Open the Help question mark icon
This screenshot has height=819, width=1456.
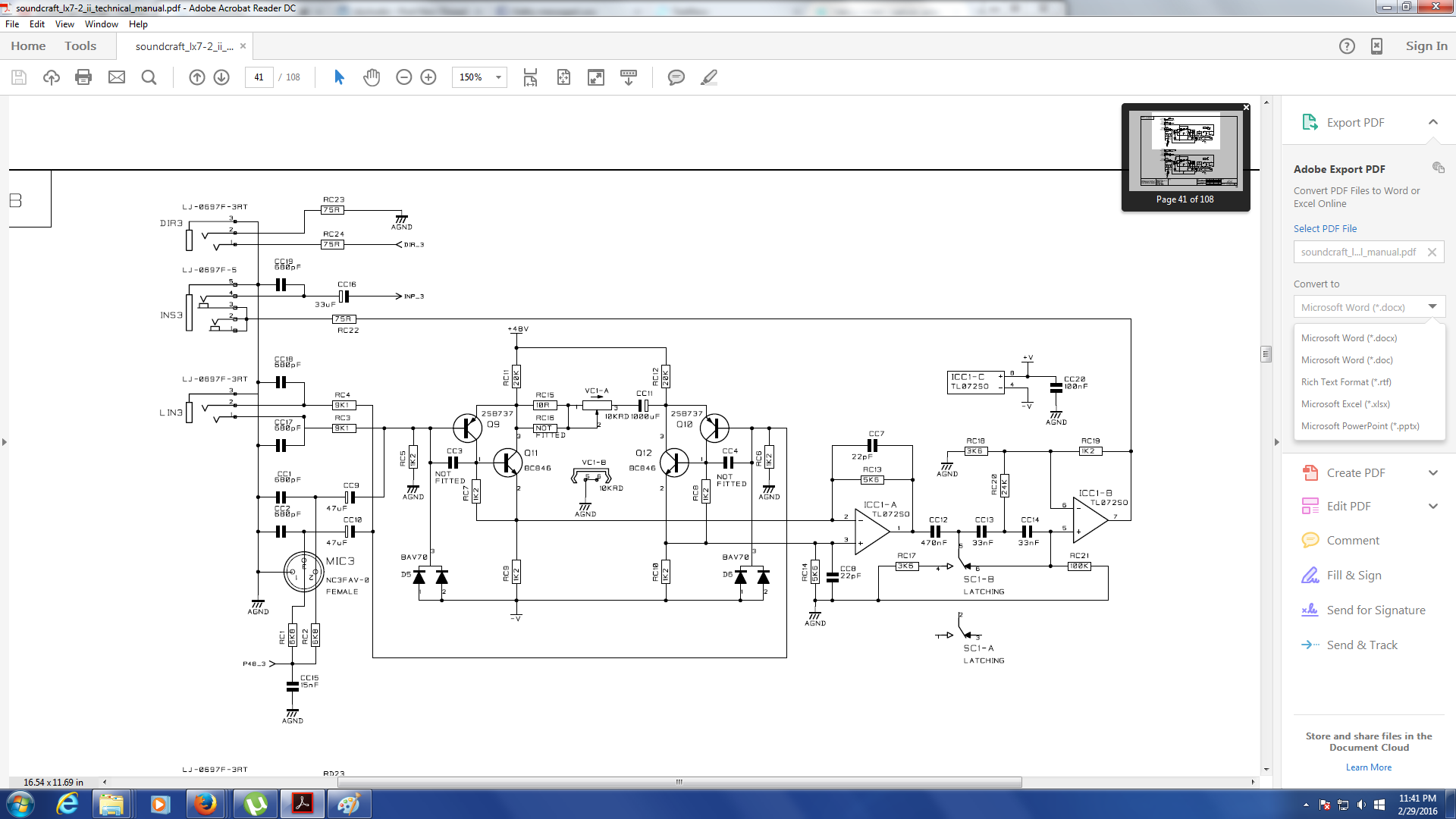click(1347, 46)
